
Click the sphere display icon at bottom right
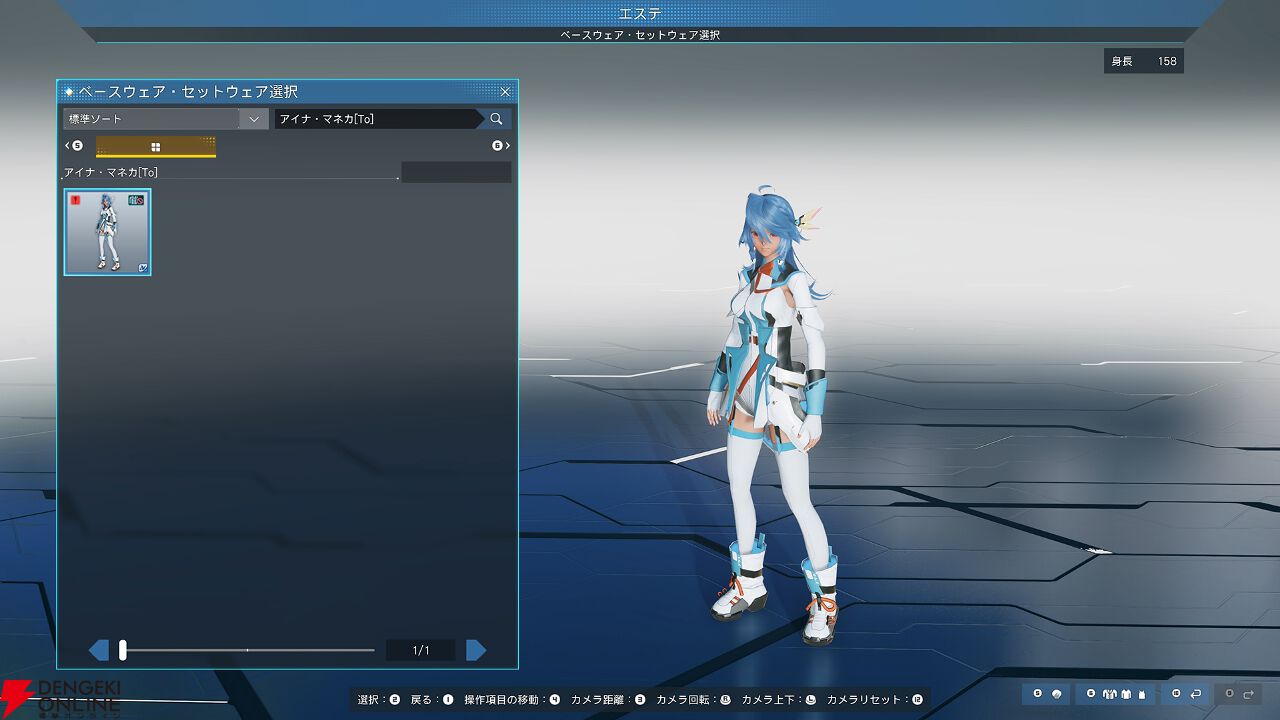[1057, 694]
